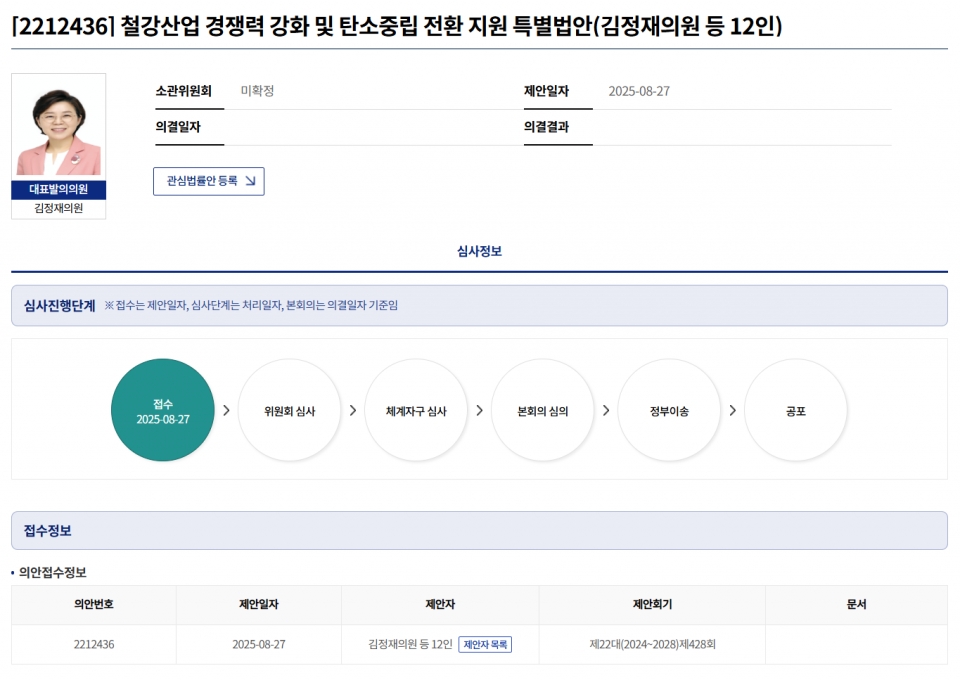Click the chevron between 정부이송 and 공포

(x=732, y=410)
